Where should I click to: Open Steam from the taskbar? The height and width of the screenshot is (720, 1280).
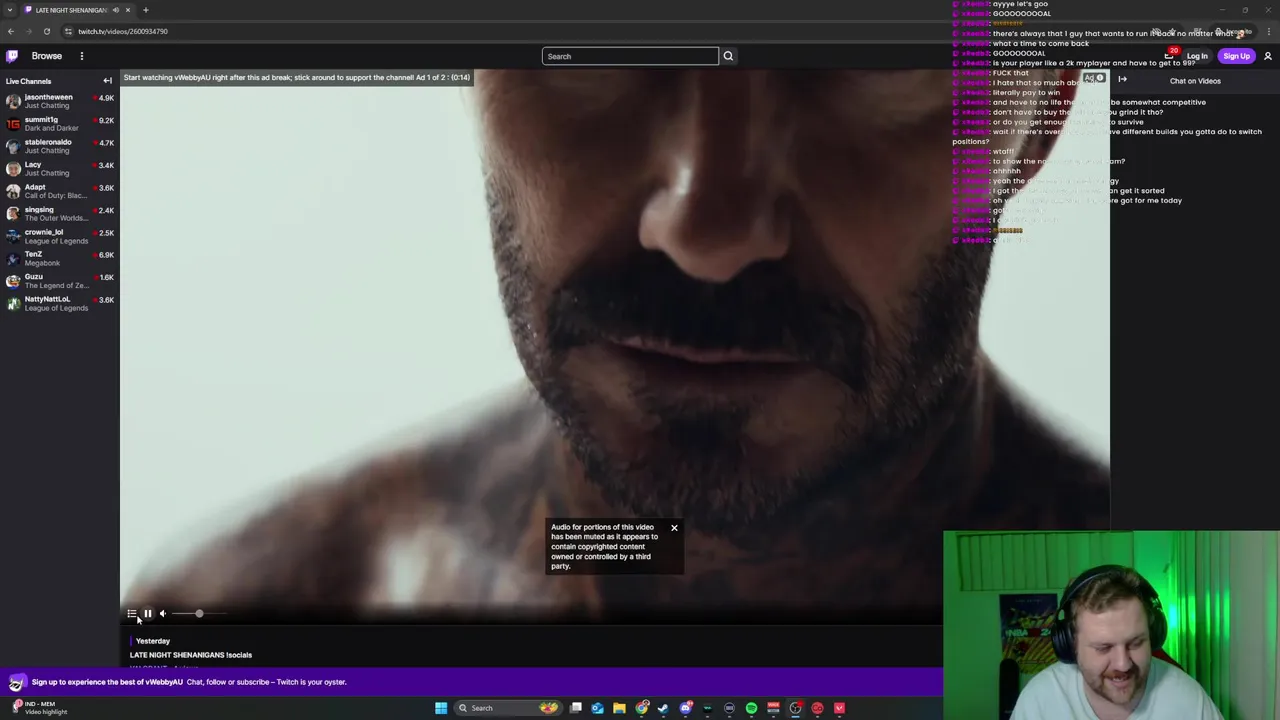(x=663, y=708)
